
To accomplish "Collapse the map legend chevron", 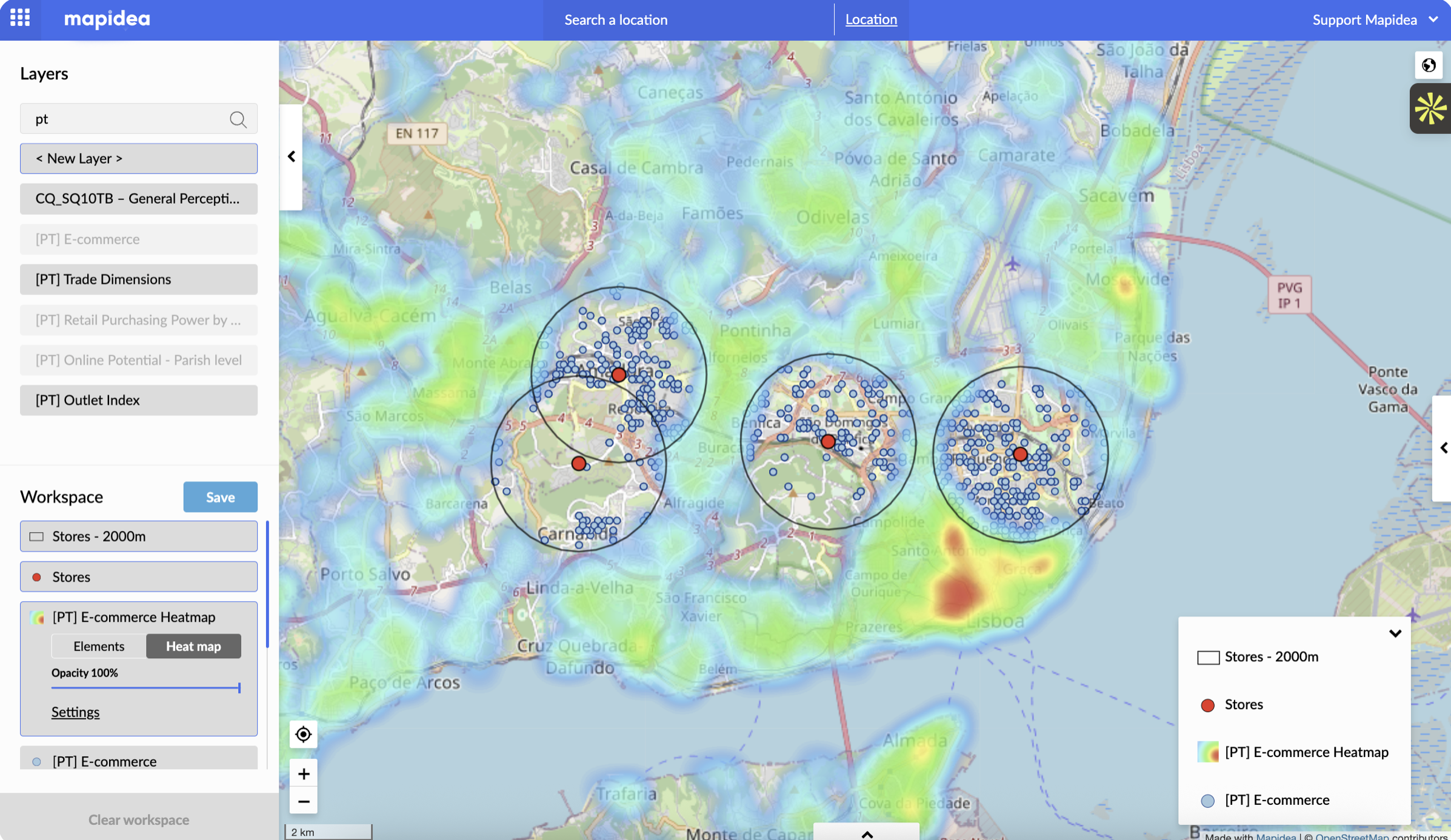I will [x=1395, y=634].
